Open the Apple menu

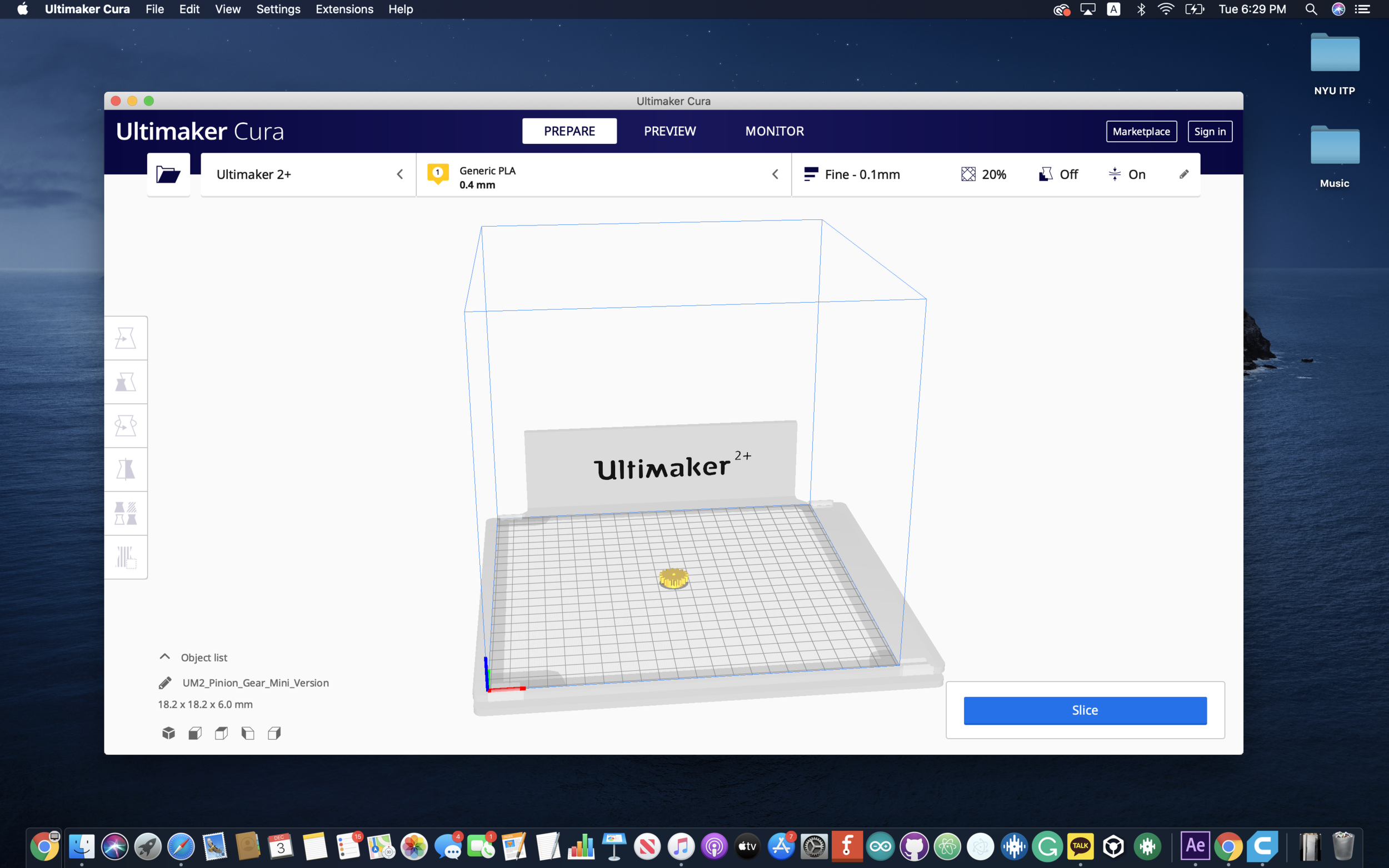click(22, 9)
